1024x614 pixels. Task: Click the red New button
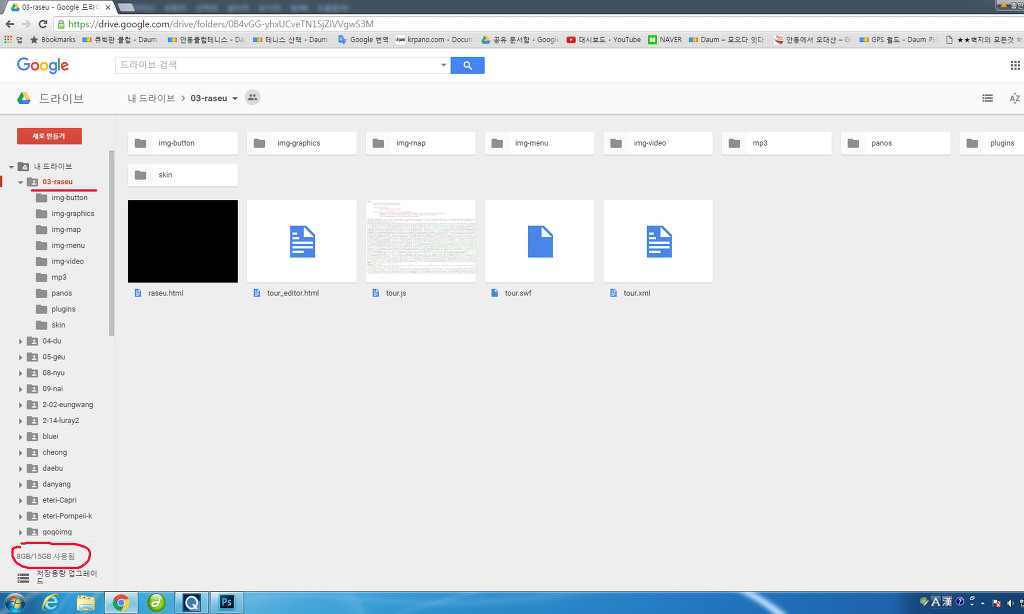pyautogui.click(x=49, y=135)
